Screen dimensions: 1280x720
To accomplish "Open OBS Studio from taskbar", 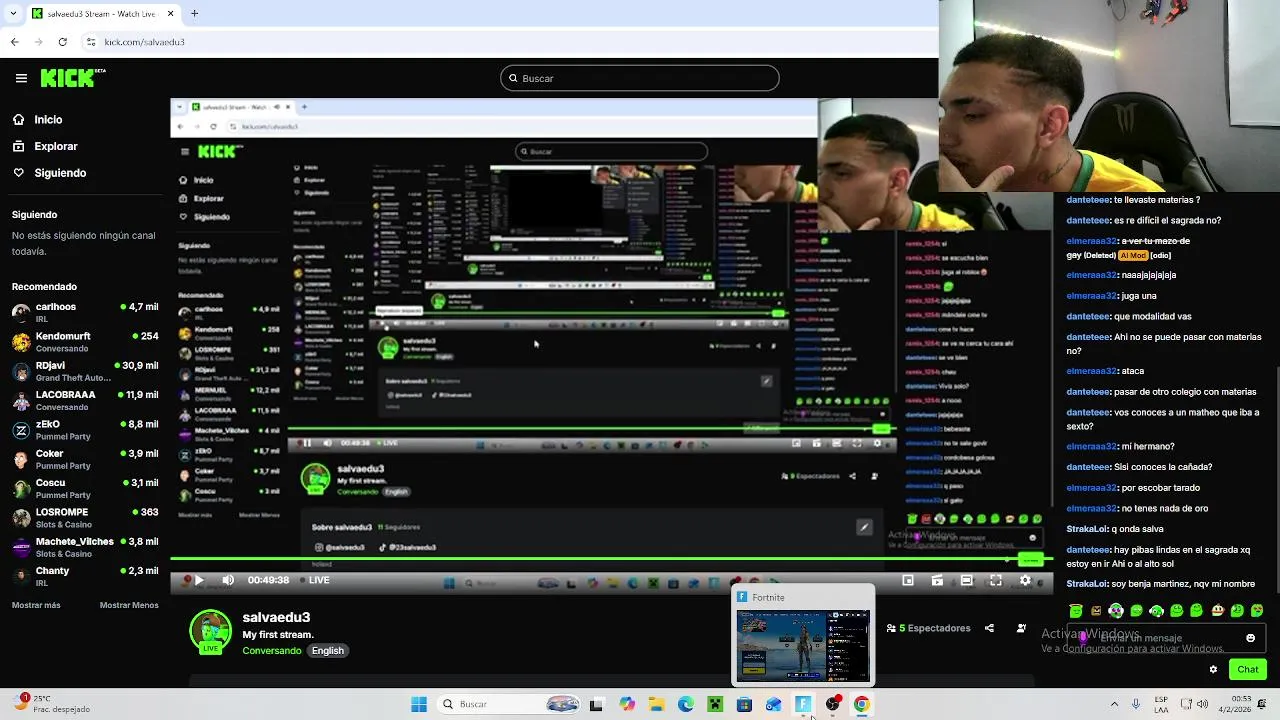I will [832, 704].
